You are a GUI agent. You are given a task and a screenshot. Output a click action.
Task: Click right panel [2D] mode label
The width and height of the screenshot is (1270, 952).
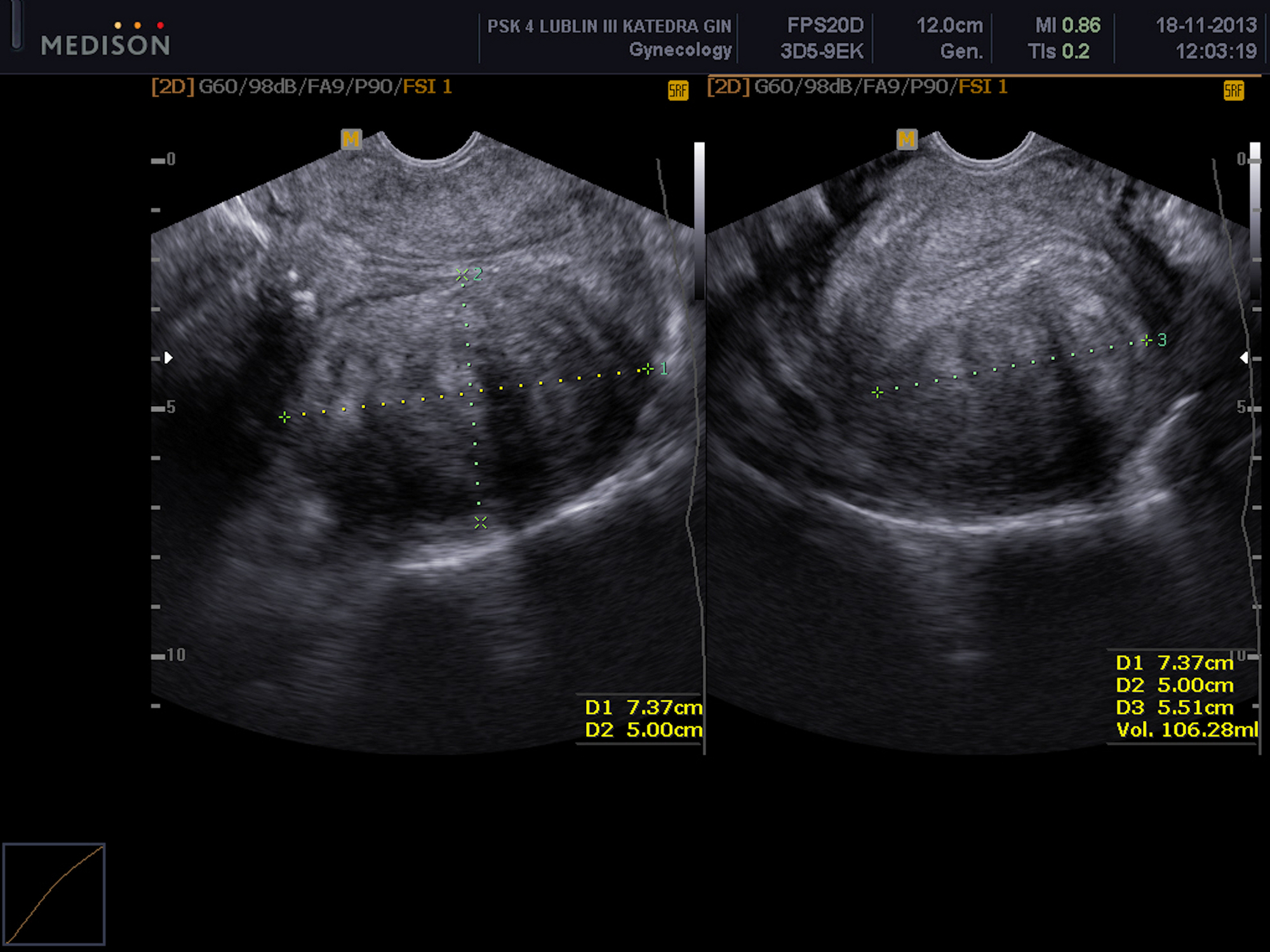click(728, 86)
